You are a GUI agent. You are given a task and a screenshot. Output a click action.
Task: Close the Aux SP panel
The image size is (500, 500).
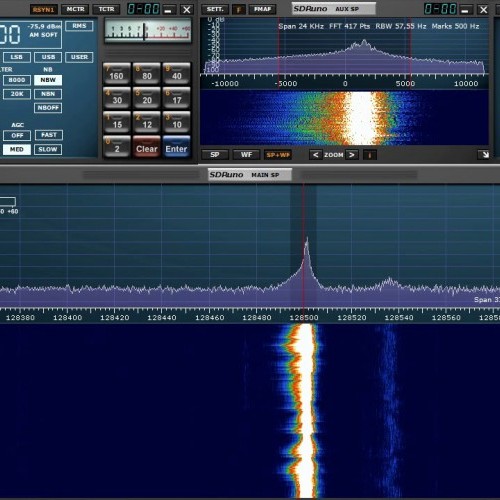click(483, 10)
